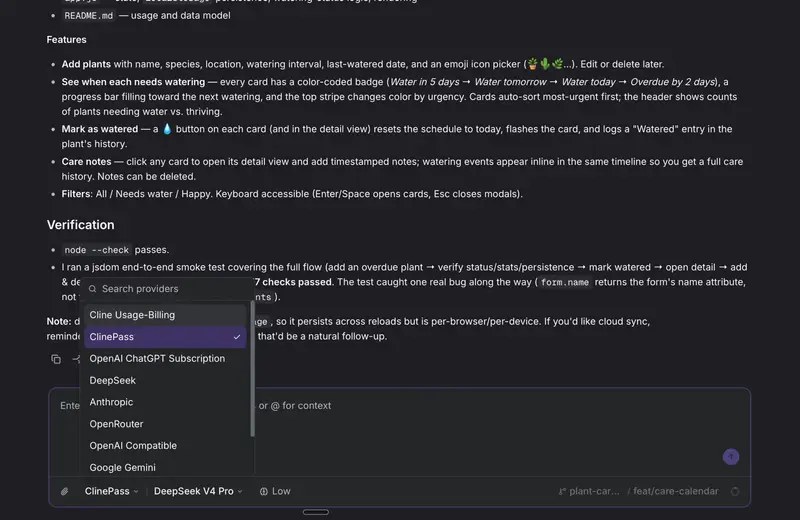
Task: Click the "Mark as watered" bold text
Action: [99, 129]
